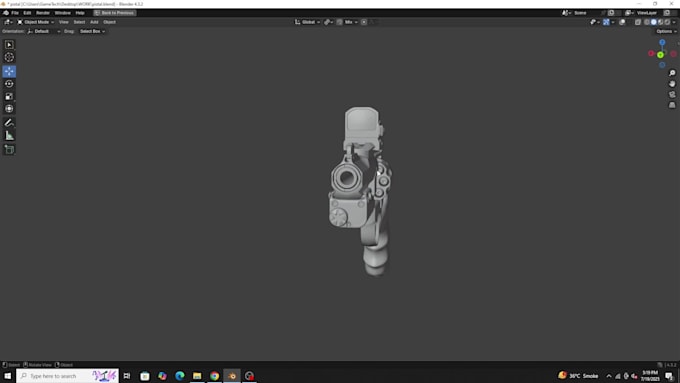The height and width of the screenshot is (383, 680).
Task: Open the Mix snapping dropdown
Action: [351, 22]
